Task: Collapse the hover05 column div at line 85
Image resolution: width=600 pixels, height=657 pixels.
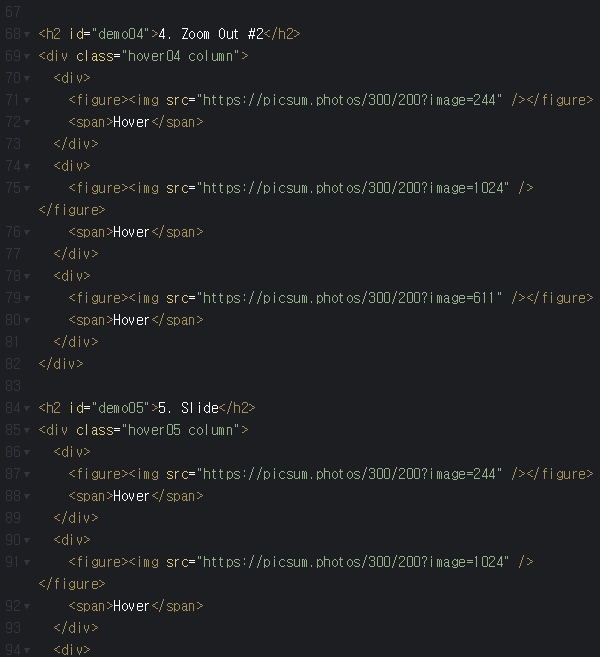Action: [x=26, y=430]
